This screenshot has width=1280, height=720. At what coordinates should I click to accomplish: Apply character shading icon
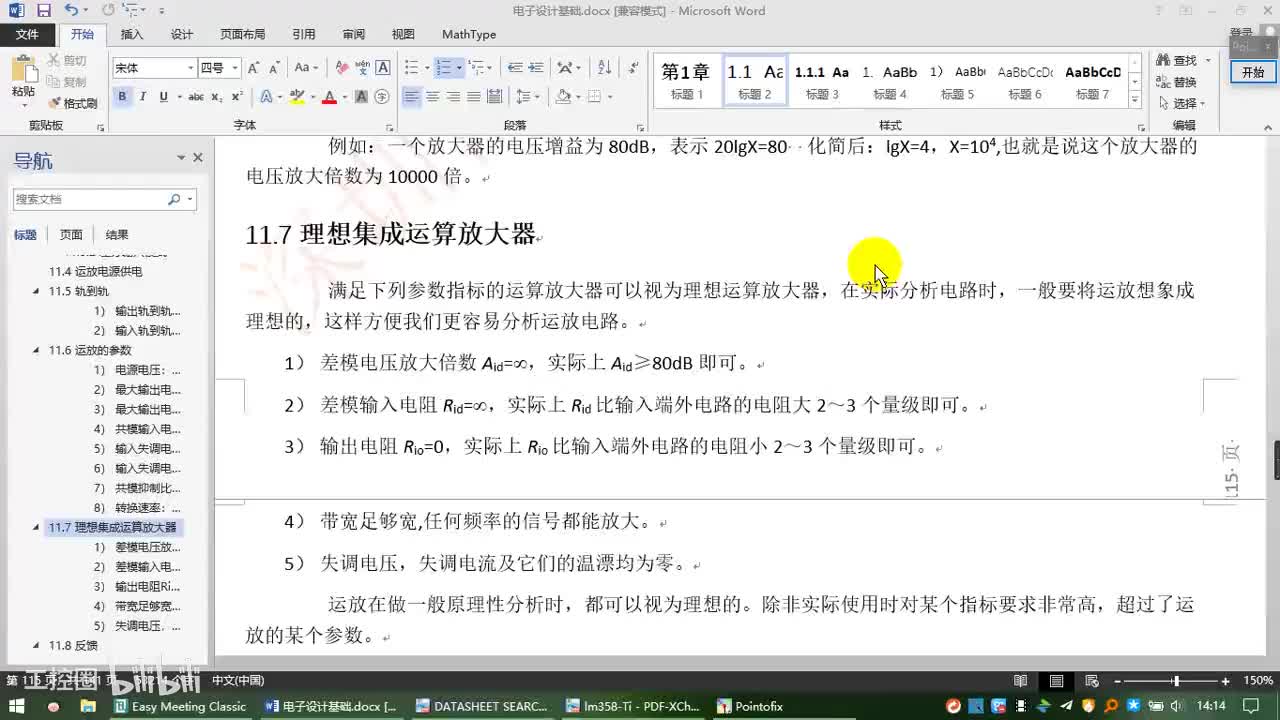click(x=362, y=97)
